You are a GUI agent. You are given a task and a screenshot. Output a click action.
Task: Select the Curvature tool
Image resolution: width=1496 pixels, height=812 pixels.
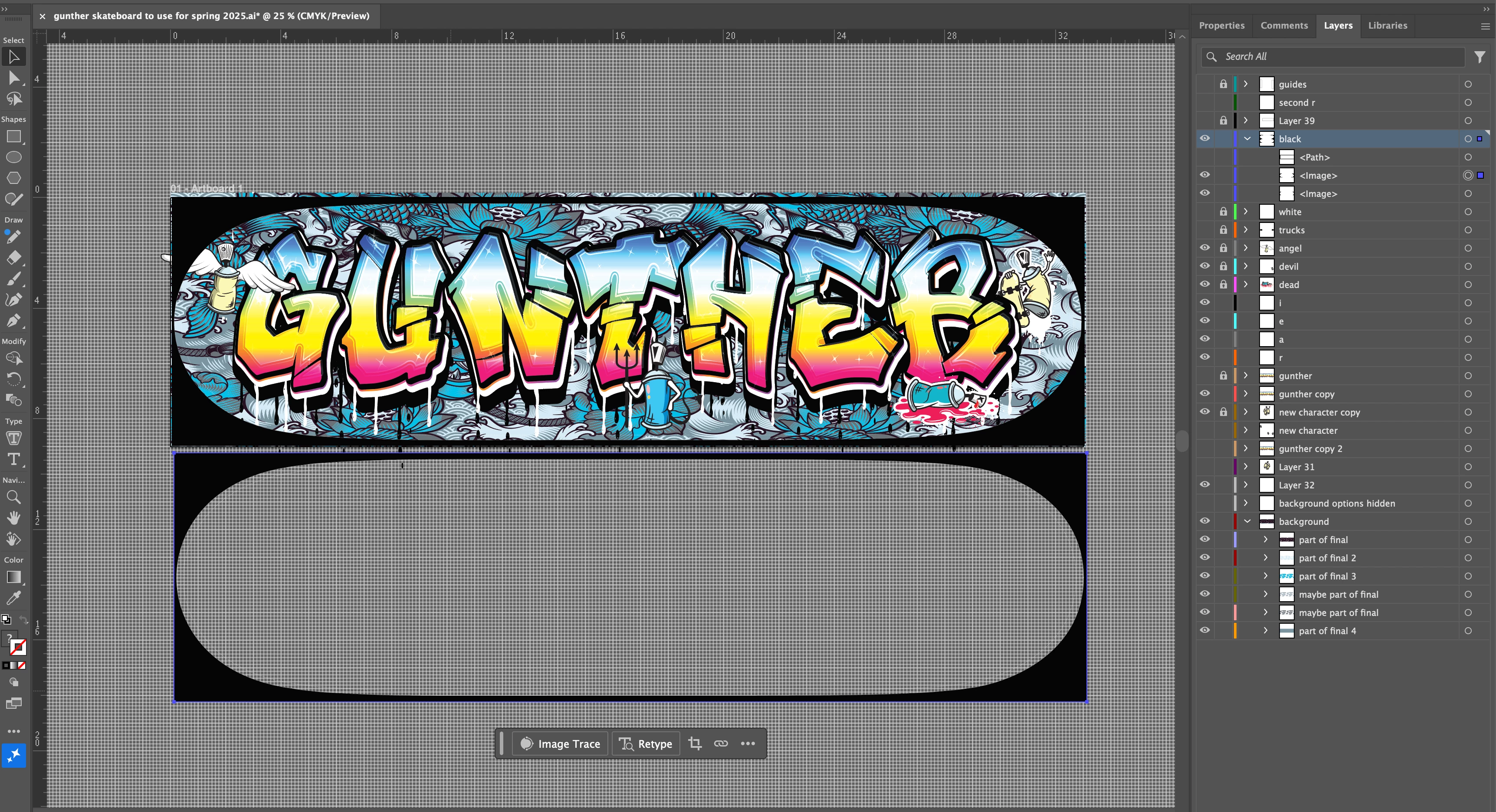tap(13, 299)
